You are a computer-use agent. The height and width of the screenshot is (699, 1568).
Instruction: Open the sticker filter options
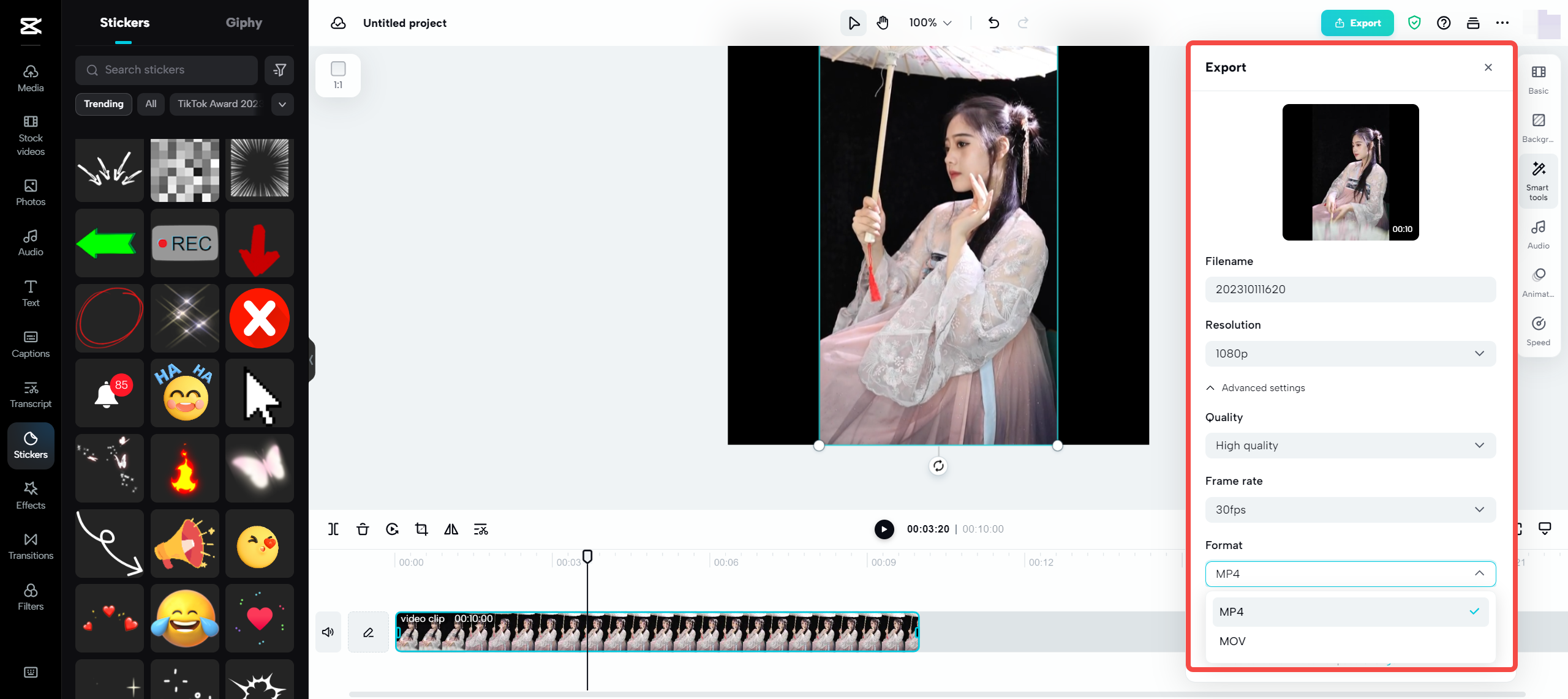pos(279,70)
